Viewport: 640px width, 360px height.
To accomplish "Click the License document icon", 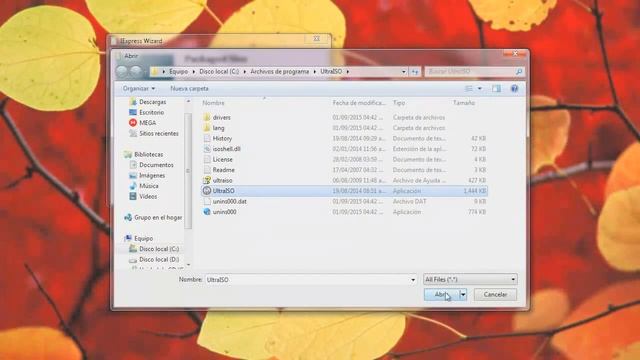I will [207, 160].
